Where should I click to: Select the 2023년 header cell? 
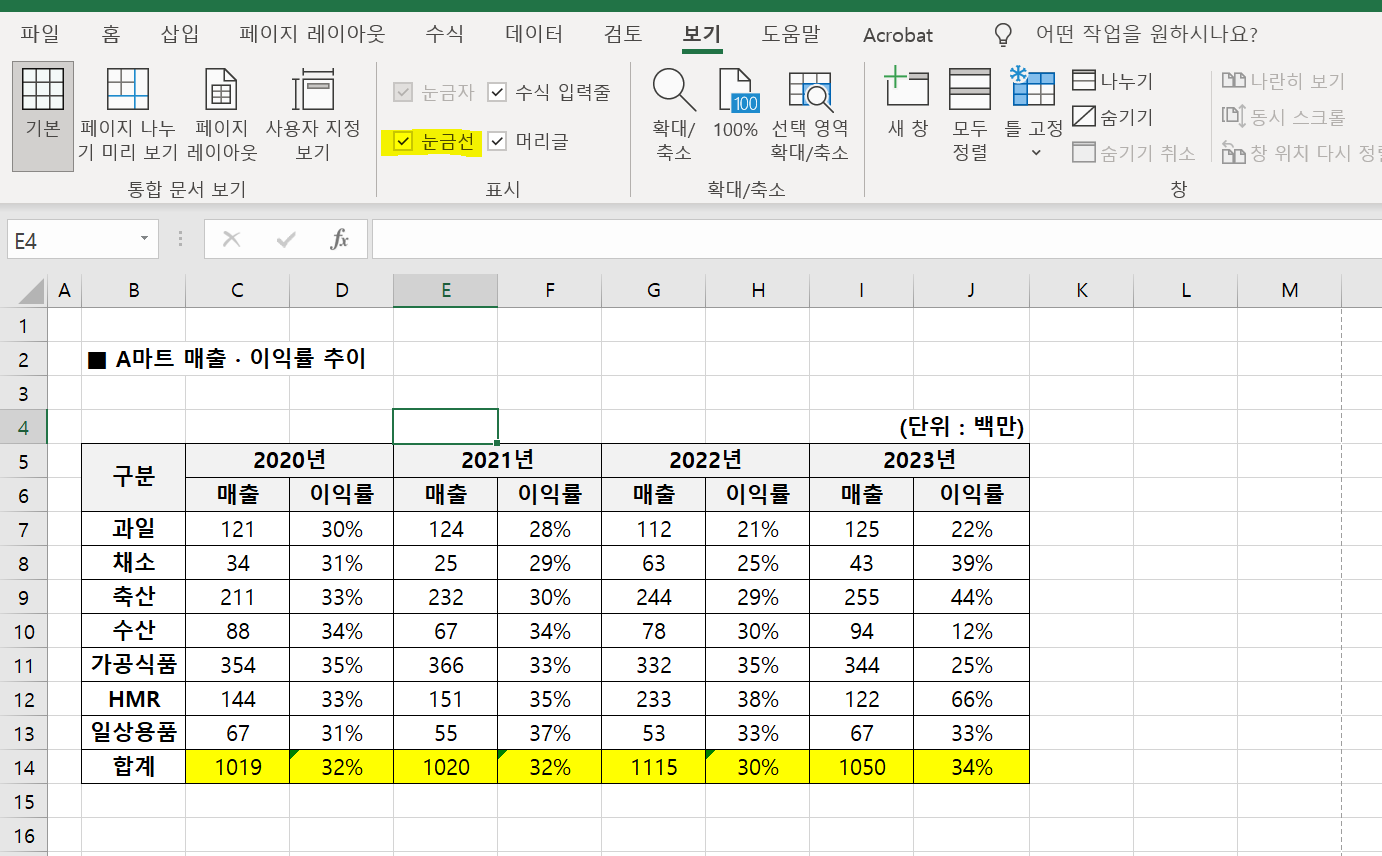[920, 460]
